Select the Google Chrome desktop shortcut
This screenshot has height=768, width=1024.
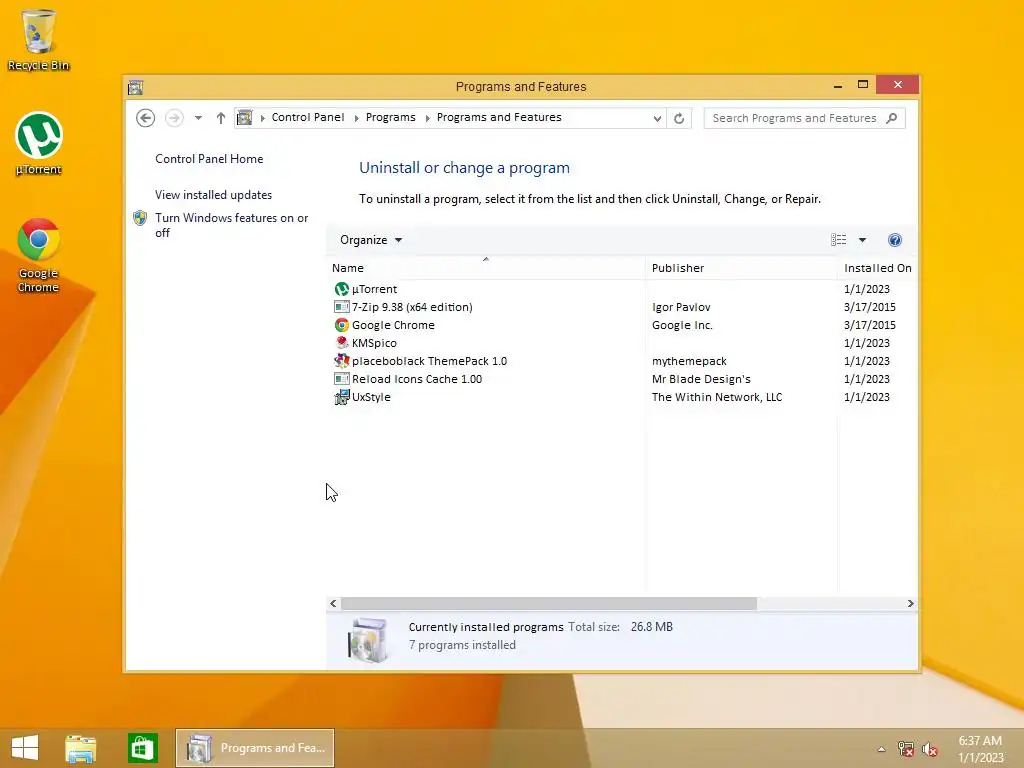pos(39,255)
